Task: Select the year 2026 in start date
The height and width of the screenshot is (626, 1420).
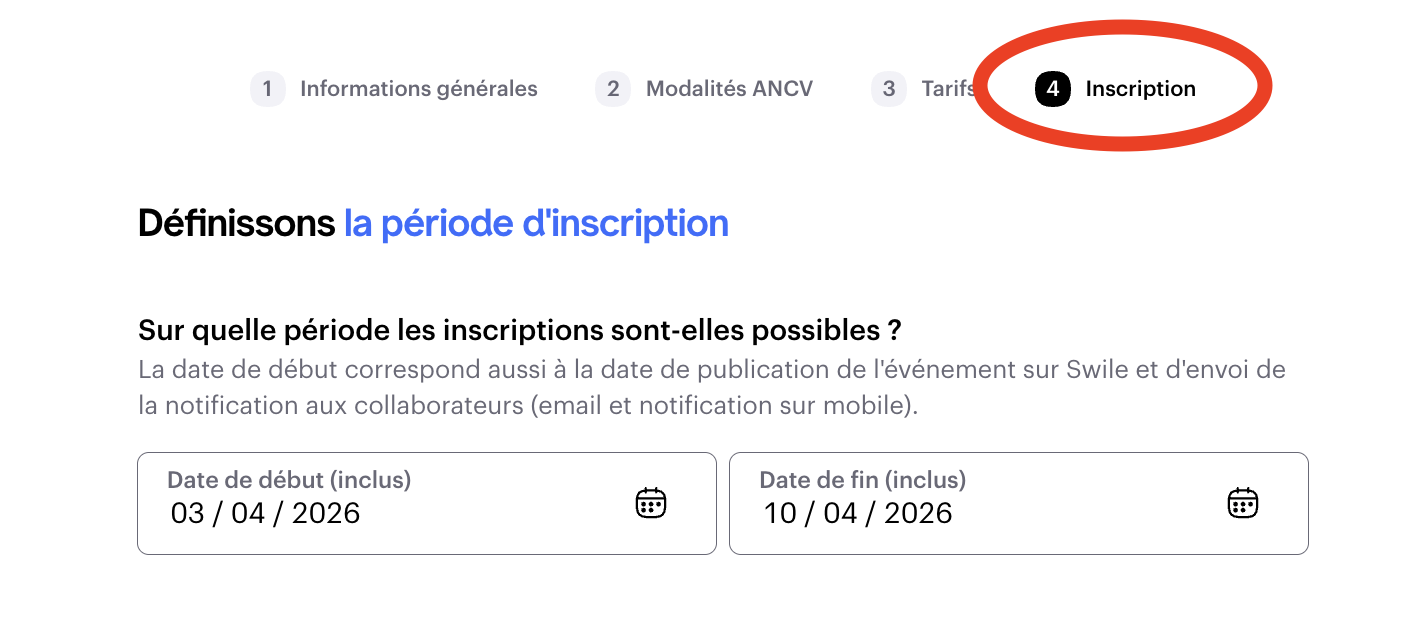Action: 326,514
